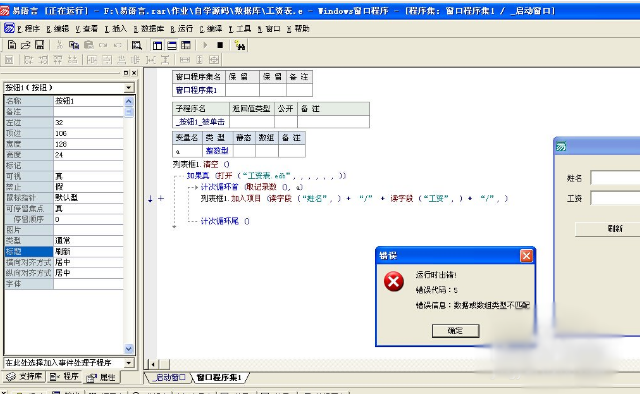This screenshot has width=640, height=394.
Task: Click the 计次循环尾 code line
Action: click(225, 221)
